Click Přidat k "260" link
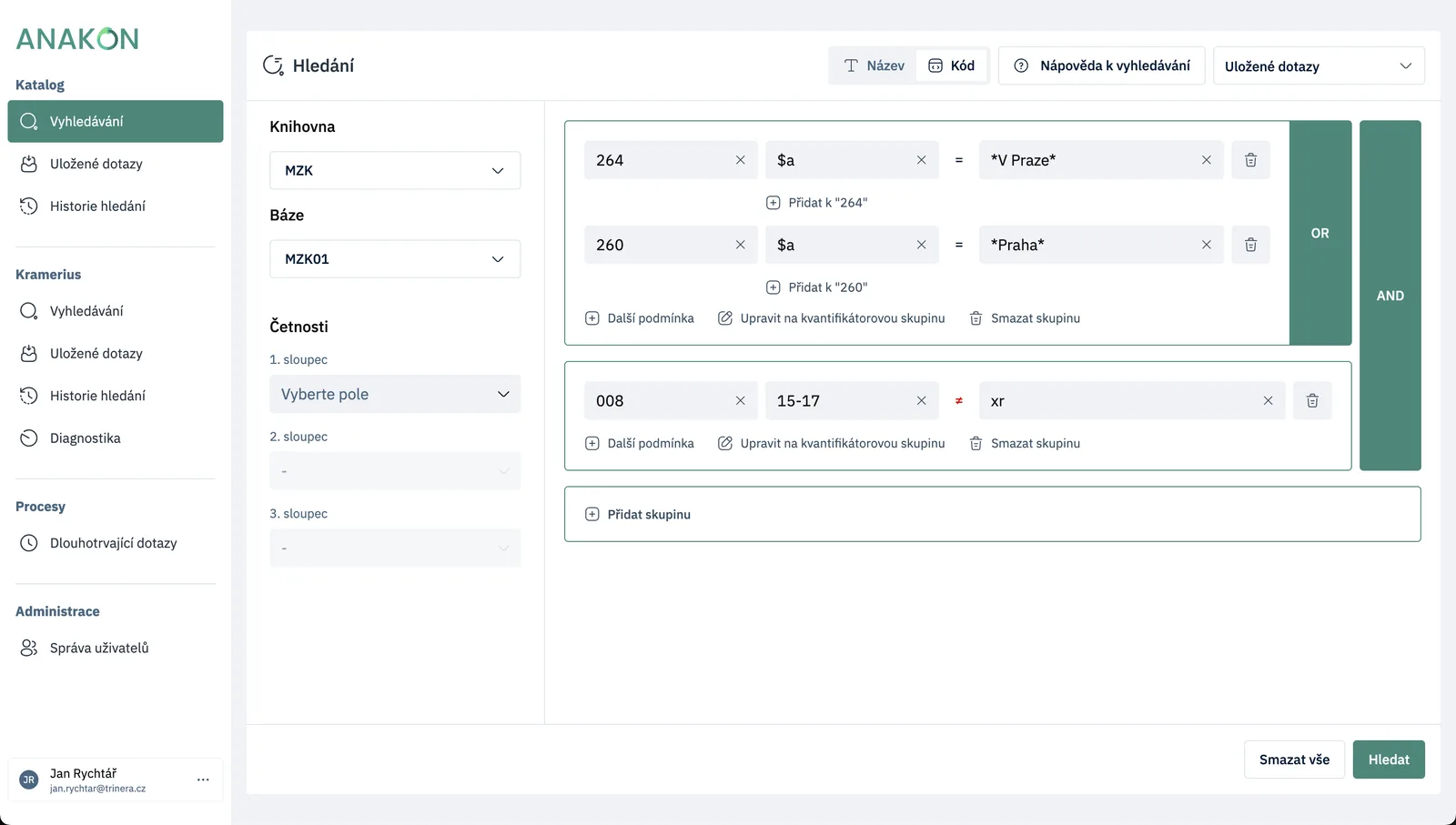The height and width of the screenshot is (825, 1456). [817, 287]
